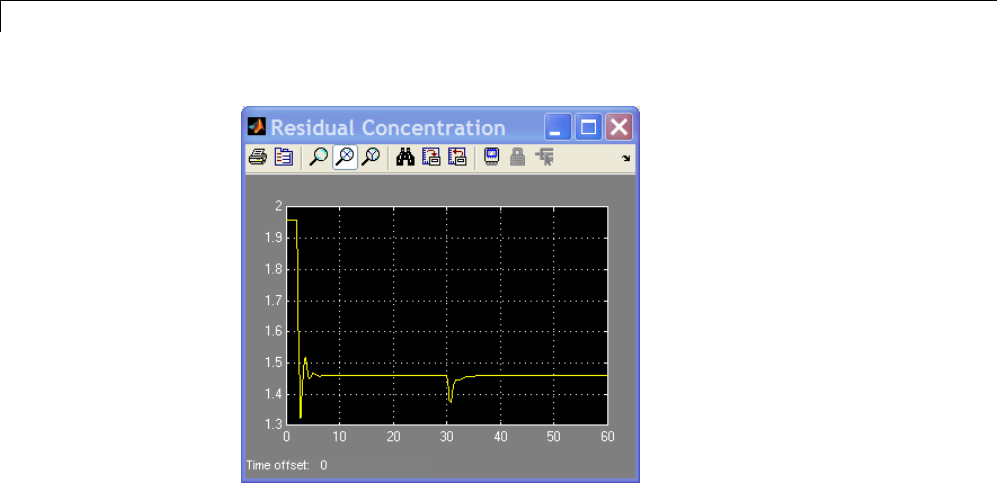Click the greyed lock axes selection icon
This screenshot has height=483, width=997.
click(518, 157)
